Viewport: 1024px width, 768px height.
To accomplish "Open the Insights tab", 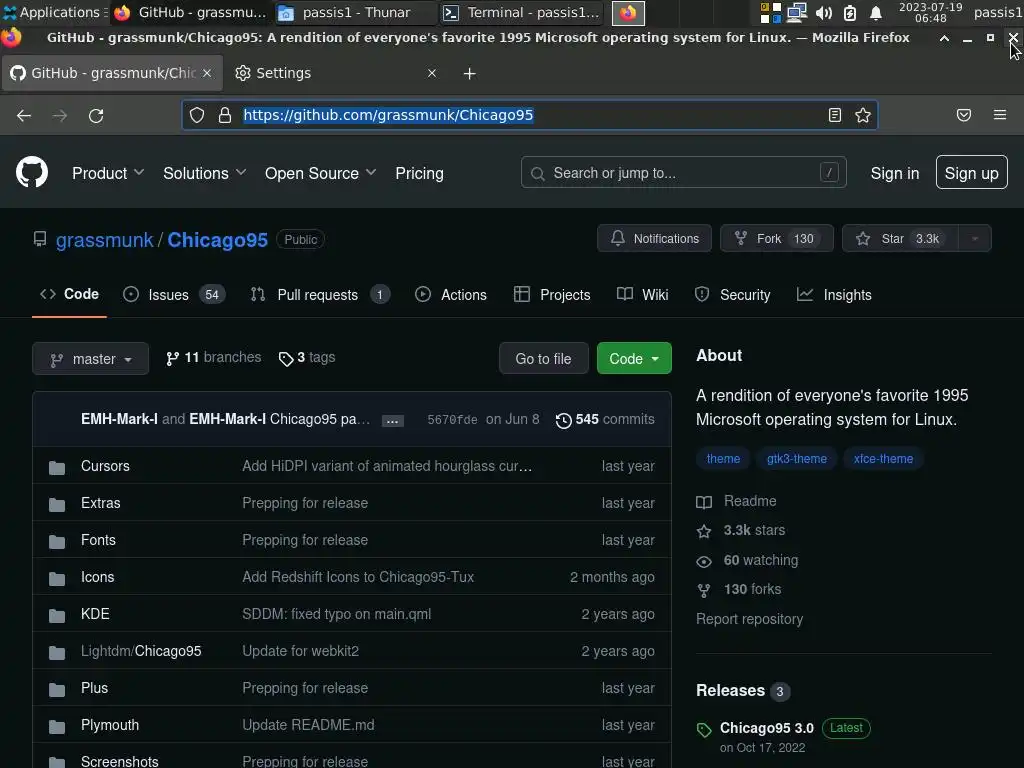I will (834, 295).
